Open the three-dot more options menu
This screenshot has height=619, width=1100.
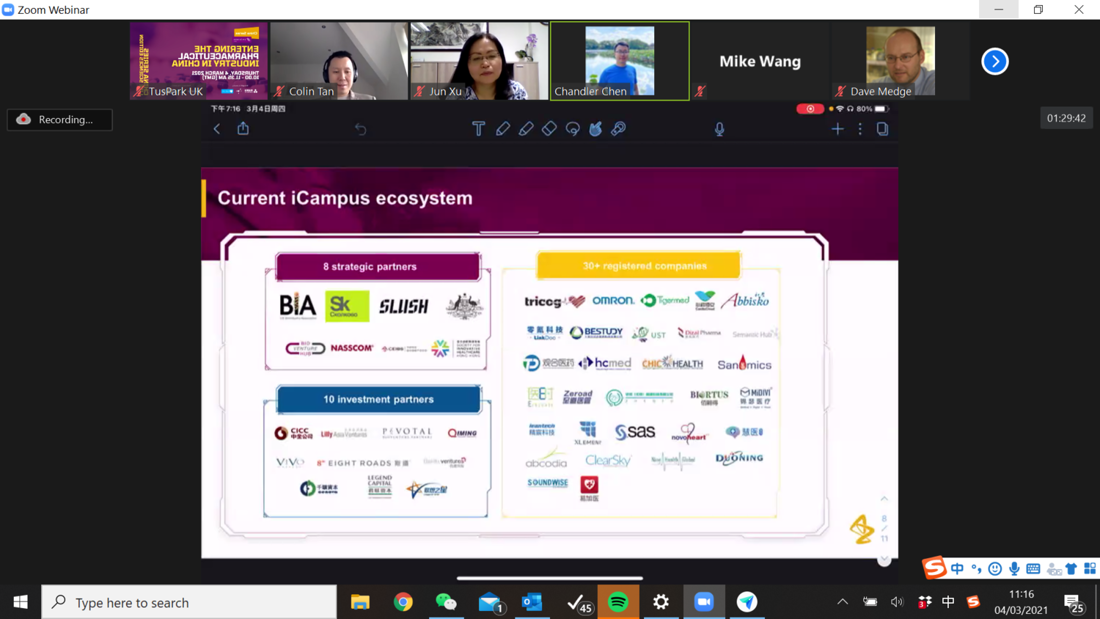(860, 129)
